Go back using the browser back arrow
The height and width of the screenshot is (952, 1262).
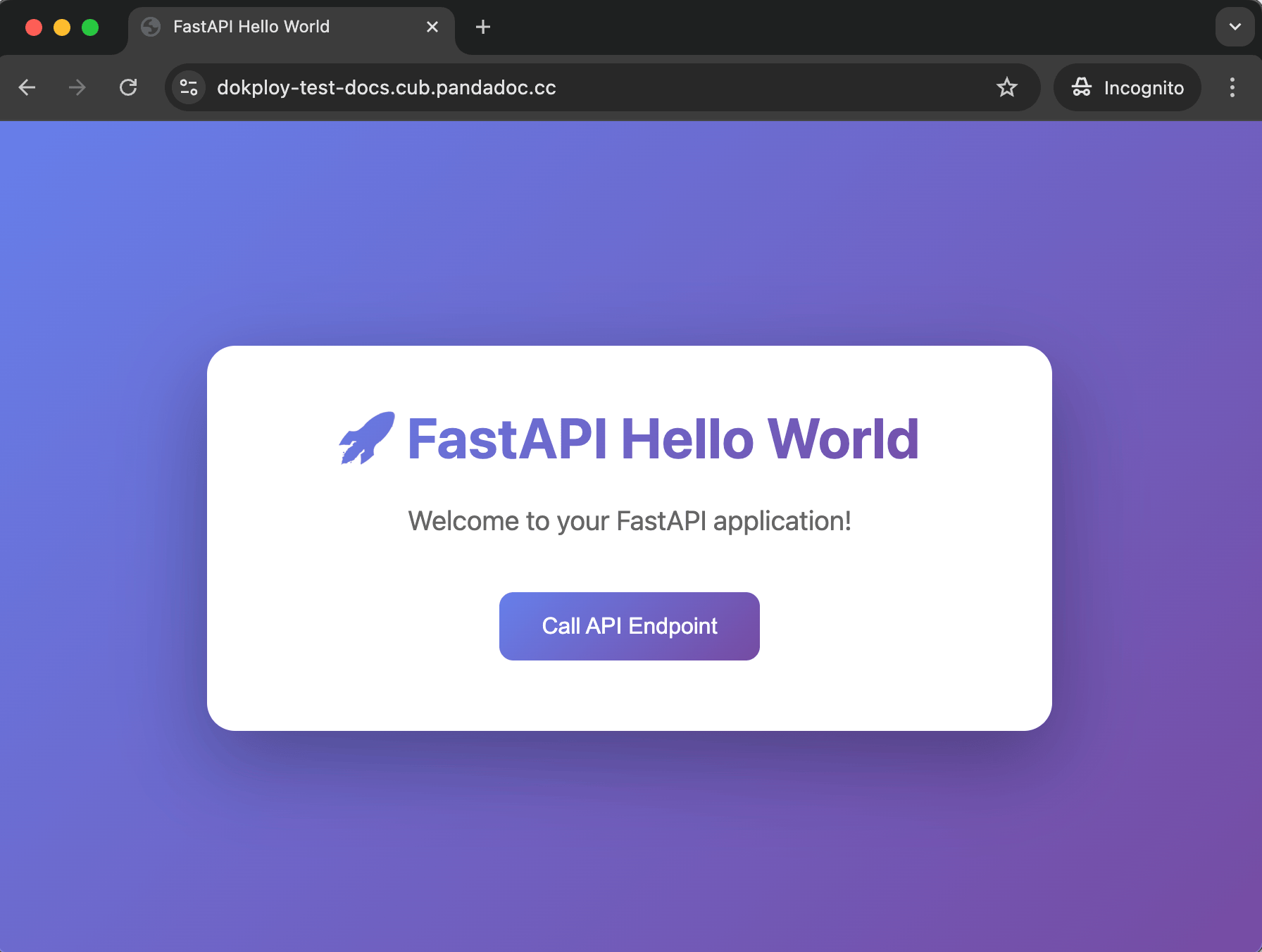(x=27, y=87)
